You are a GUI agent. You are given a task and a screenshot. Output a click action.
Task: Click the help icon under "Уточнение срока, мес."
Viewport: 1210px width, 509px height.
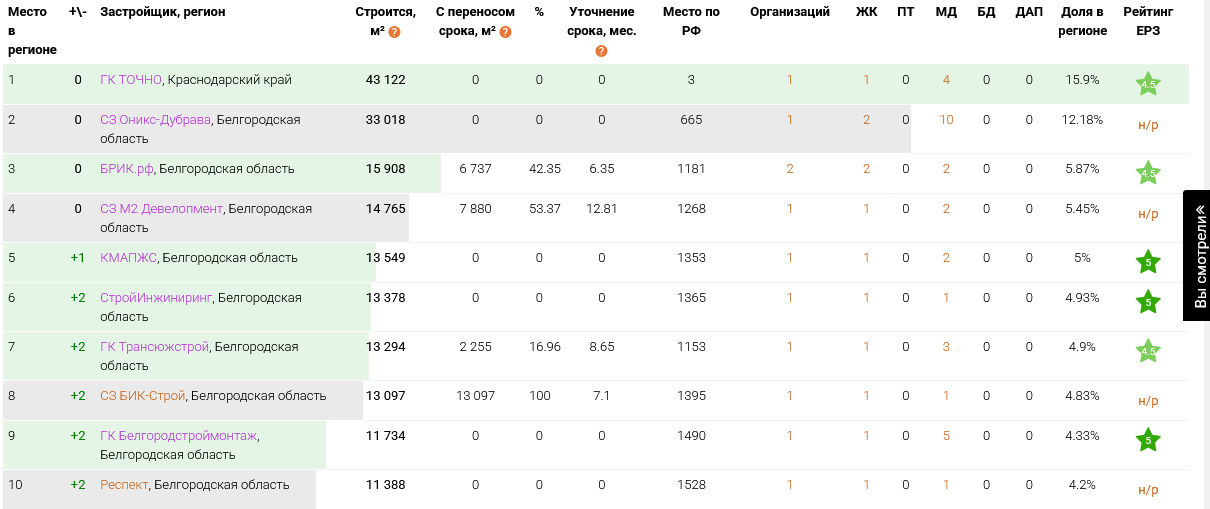pos(601,51)
